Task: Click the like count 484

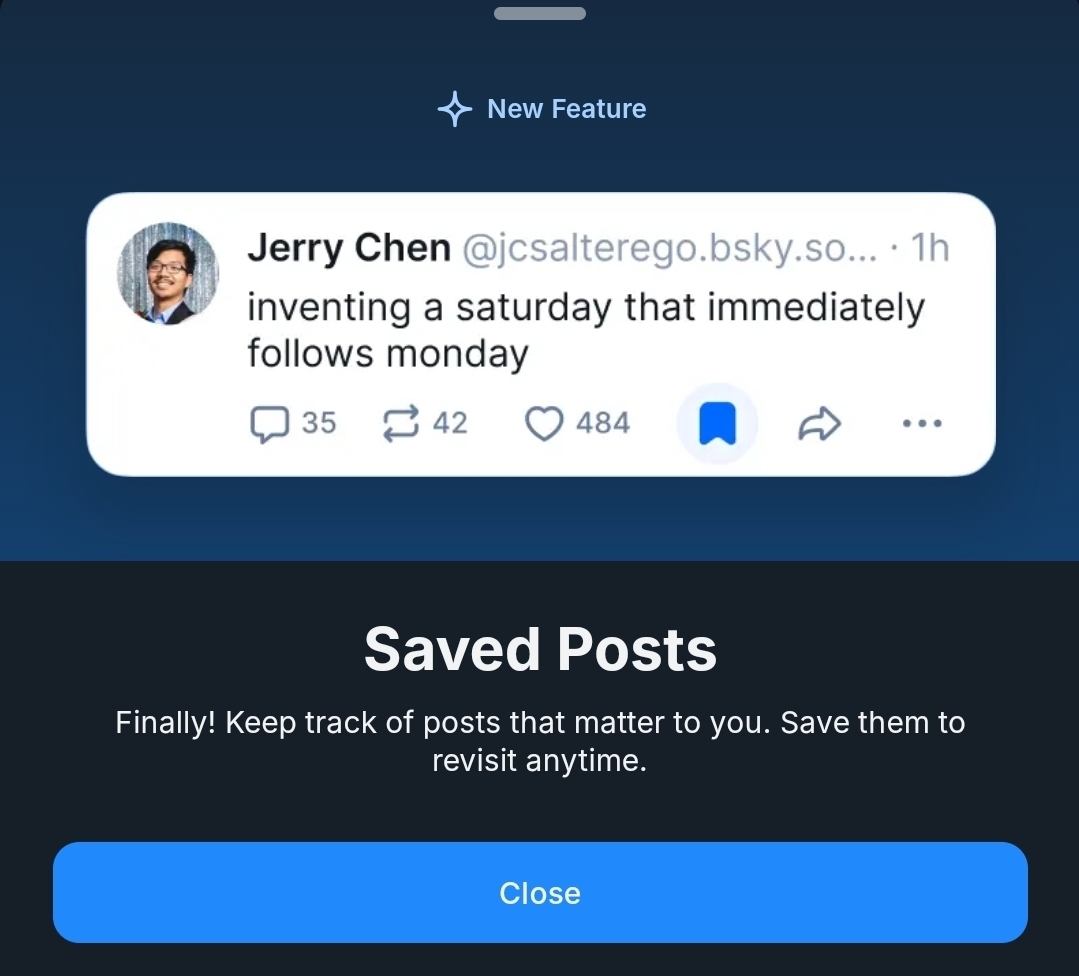Action: tap(603, 424)
